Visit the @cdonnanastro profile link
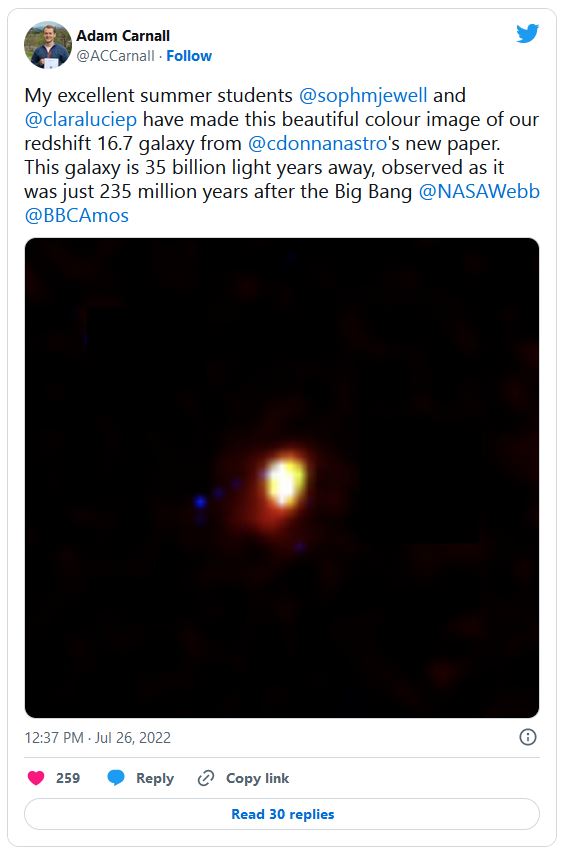Viewport: 566px width, 855px height. coord(317,143)
